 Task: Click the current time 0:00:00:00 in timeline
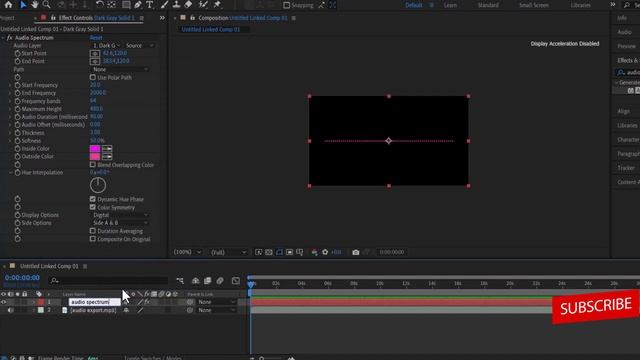22,278
